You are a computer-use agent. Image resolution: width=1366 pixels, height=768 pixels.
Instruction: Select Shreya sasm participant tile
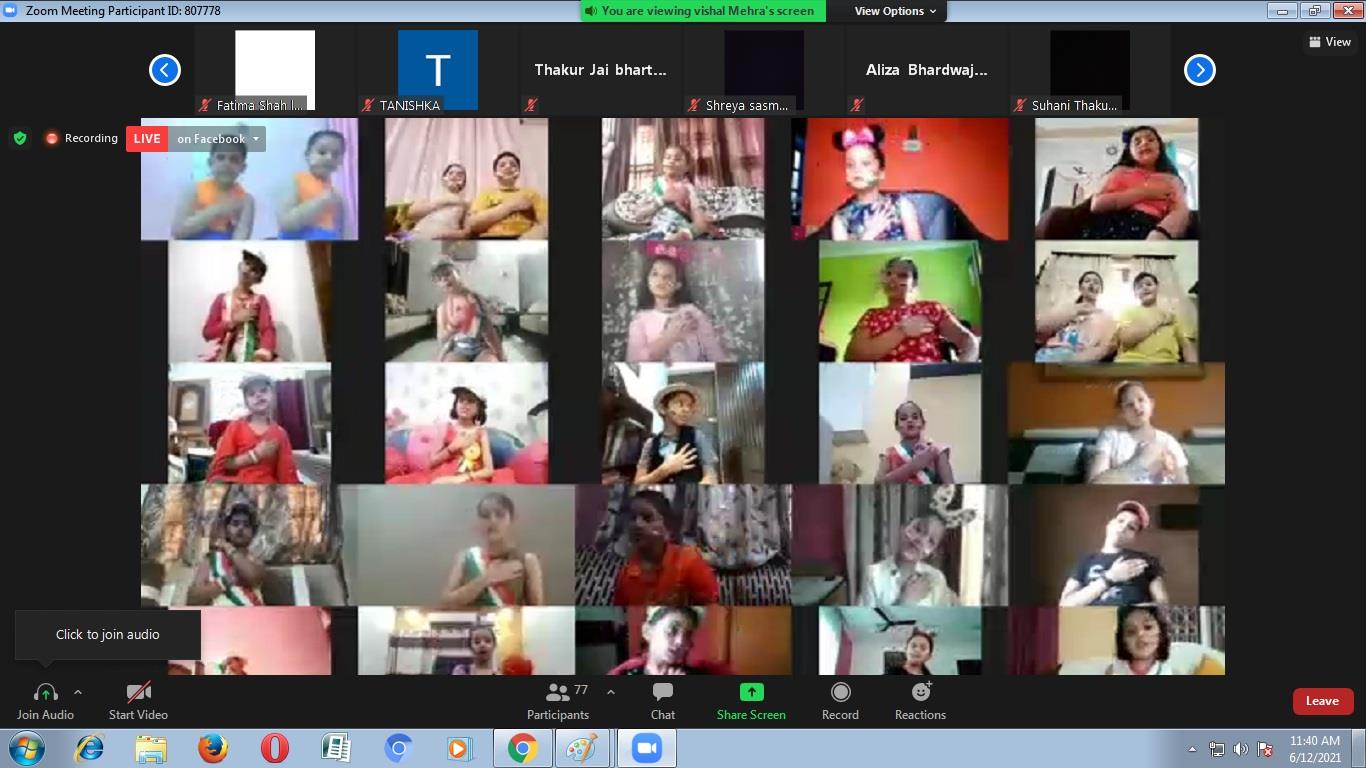coord(764,70)
